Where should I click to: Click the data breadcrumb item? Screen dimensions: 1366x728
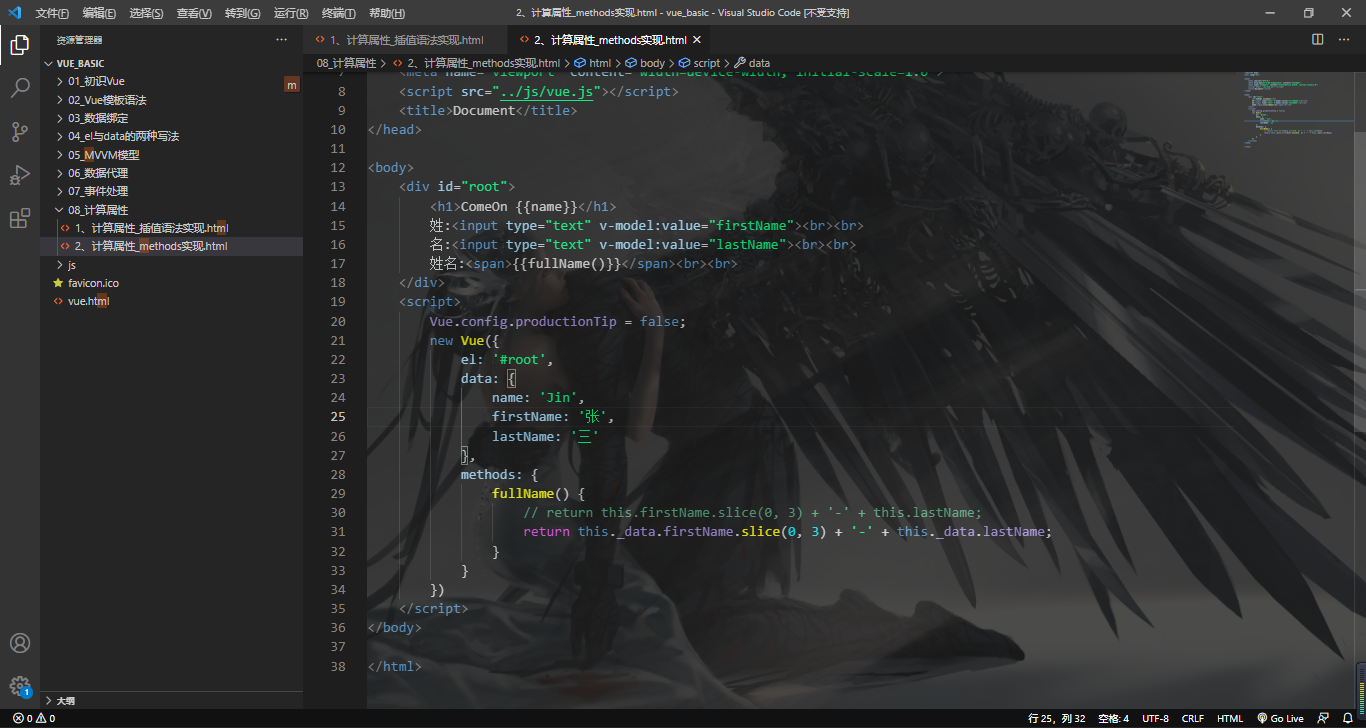pyautogui.click(x=752, y=63)
